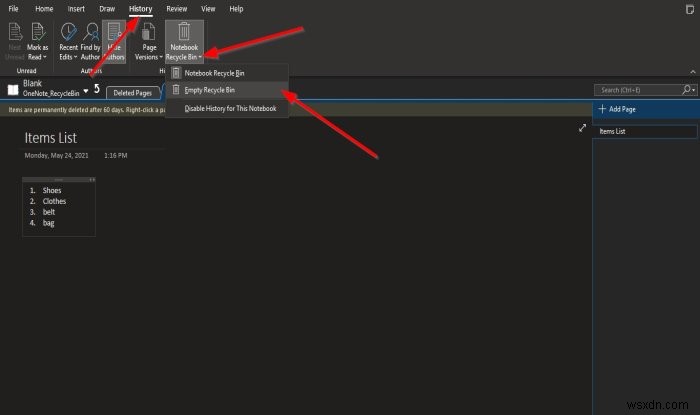The image size is (700, 415).
Task: Click the time 1:16 PM
Action: (116, 155)
